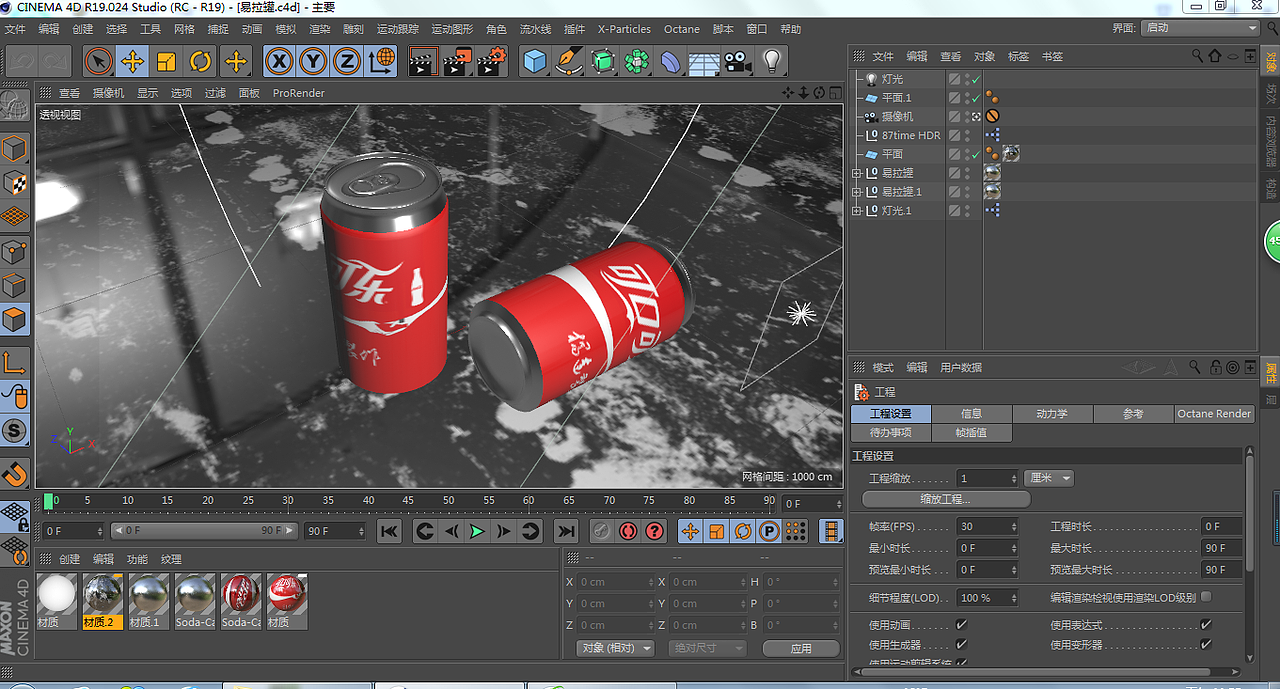Switch to the 信息 tab
The width and height of the screenshot is (1280, 689).
pos(971,413)
